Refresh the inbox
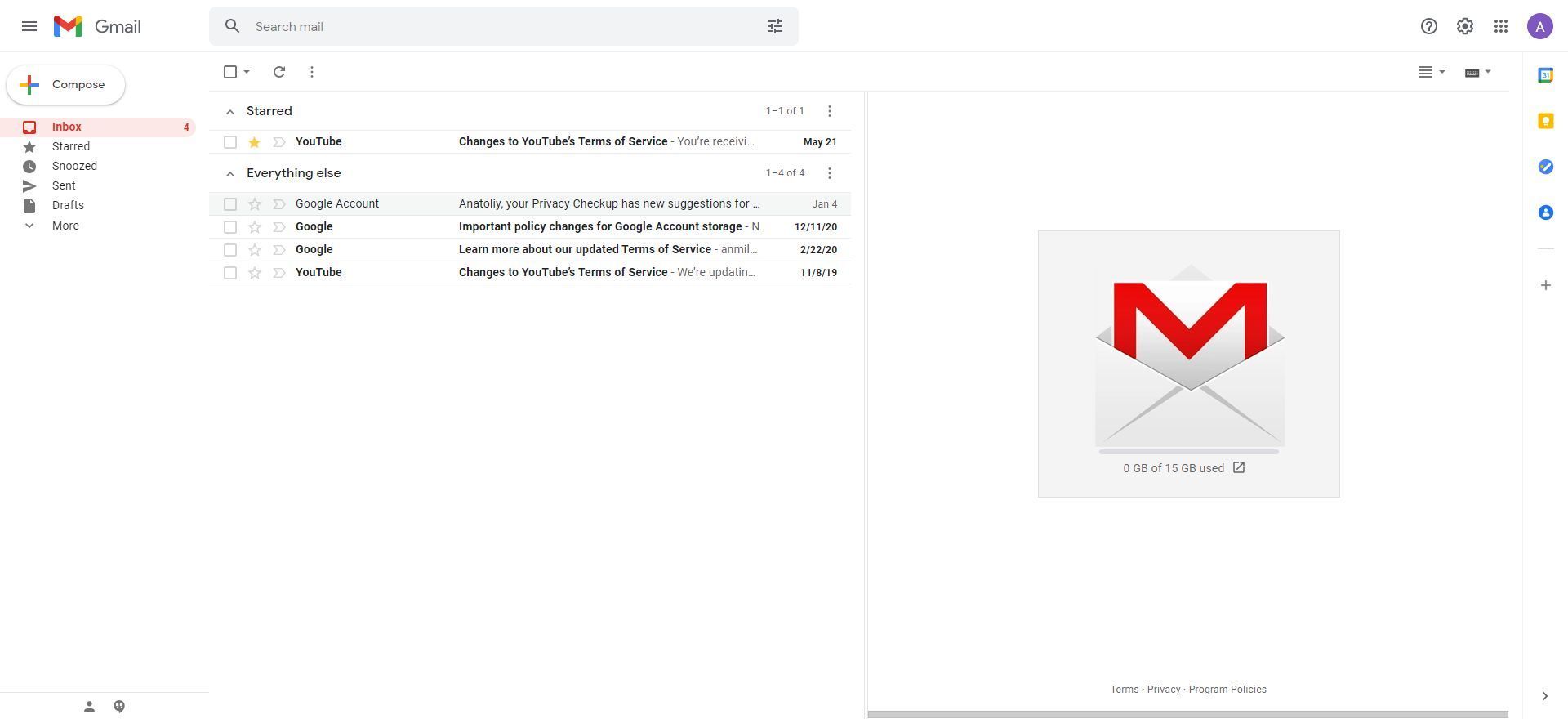1568x719 pixels. coord(279,72)
